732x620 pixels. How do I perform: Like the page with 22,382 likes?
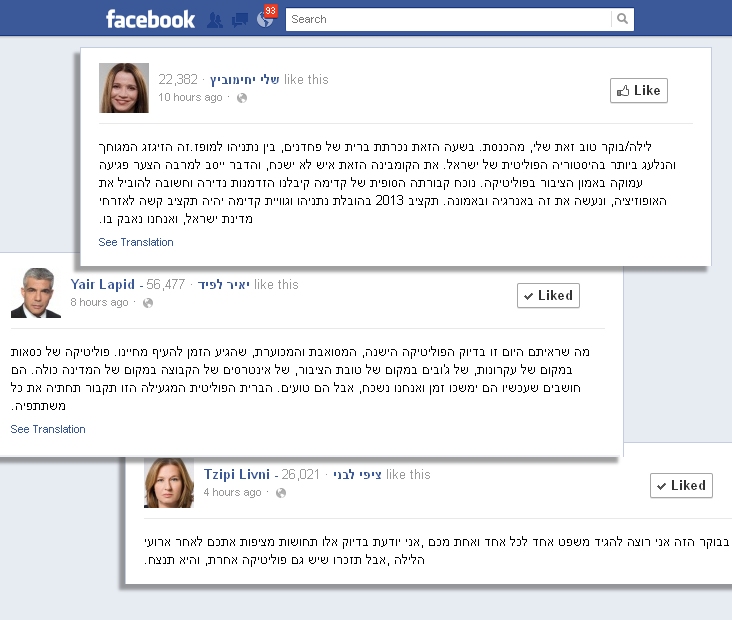[639, 91]
